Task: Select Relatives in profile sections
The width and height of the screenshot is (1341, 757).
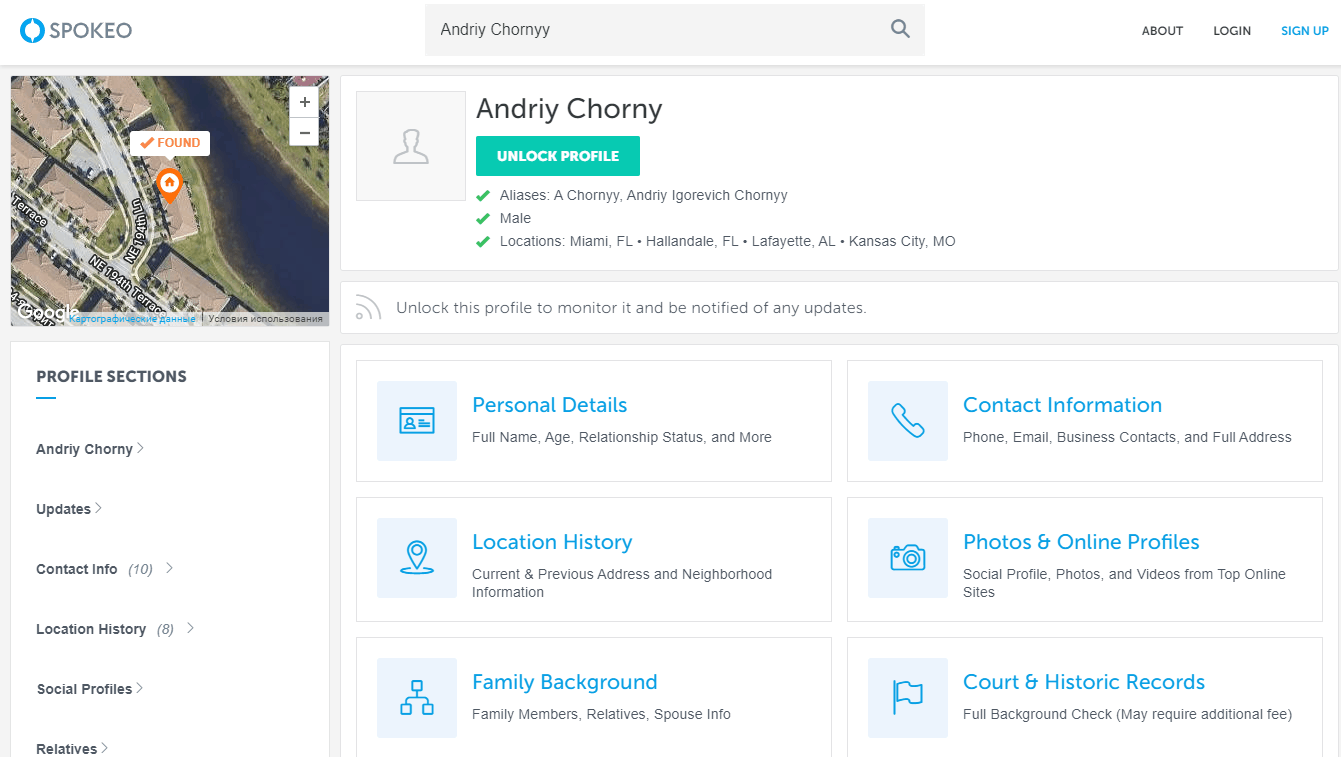Action: point(66,749)
